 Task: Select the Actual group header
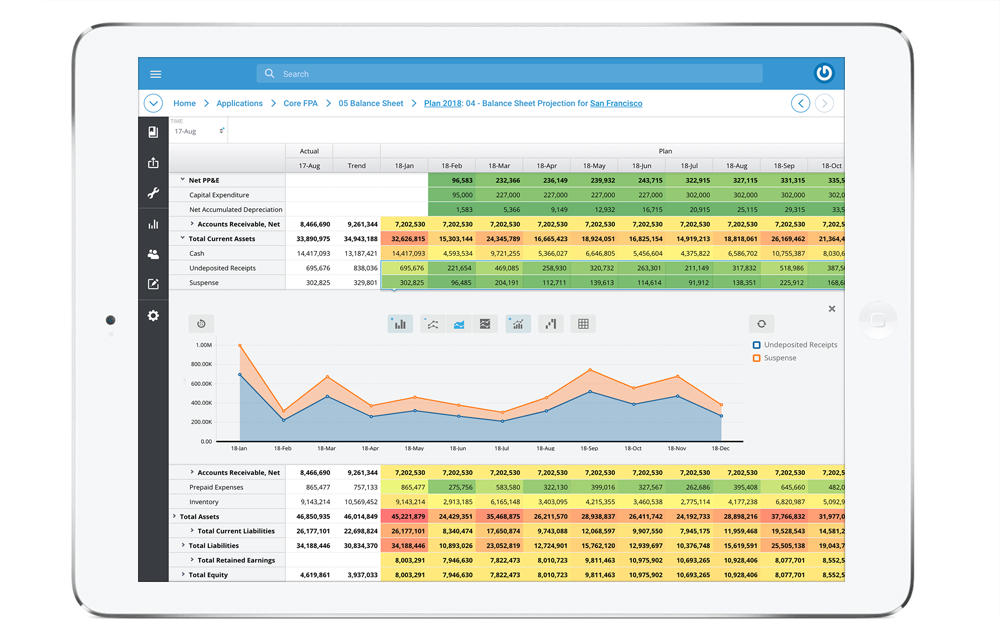pos(309,151)
